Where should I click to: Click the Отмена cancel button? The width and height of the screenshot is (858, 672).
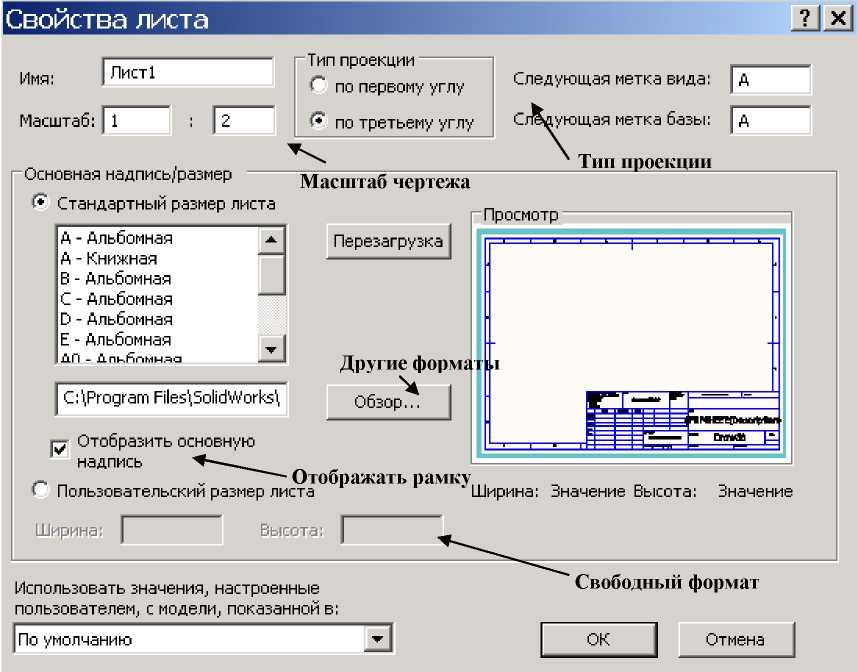pos(736,640)
